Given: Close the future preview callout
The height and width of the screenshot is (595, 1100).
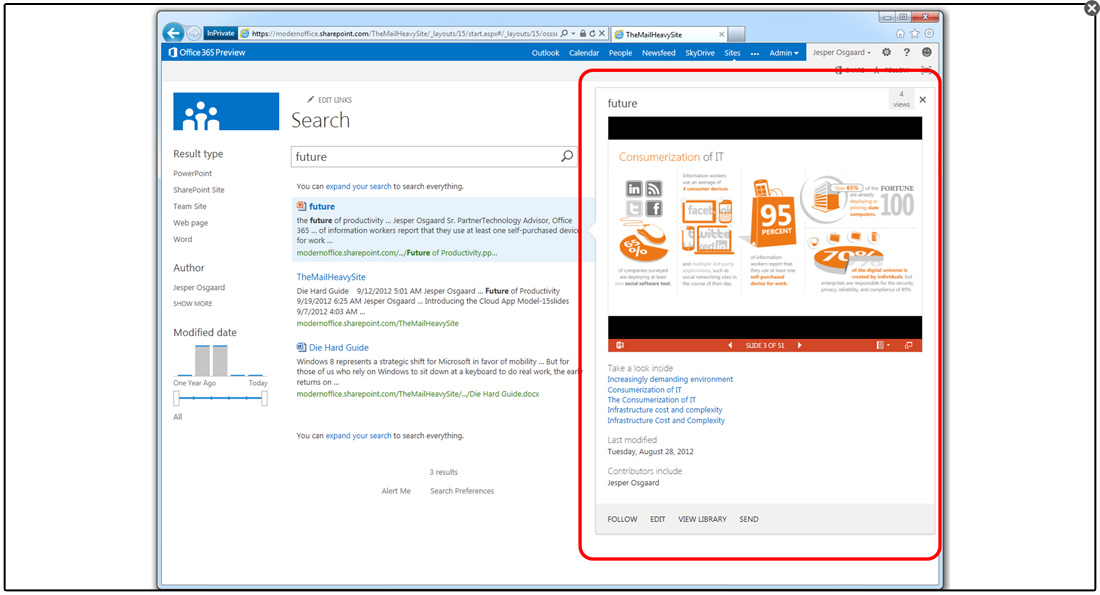Looking at the screenshot, I should coord(923,100).
